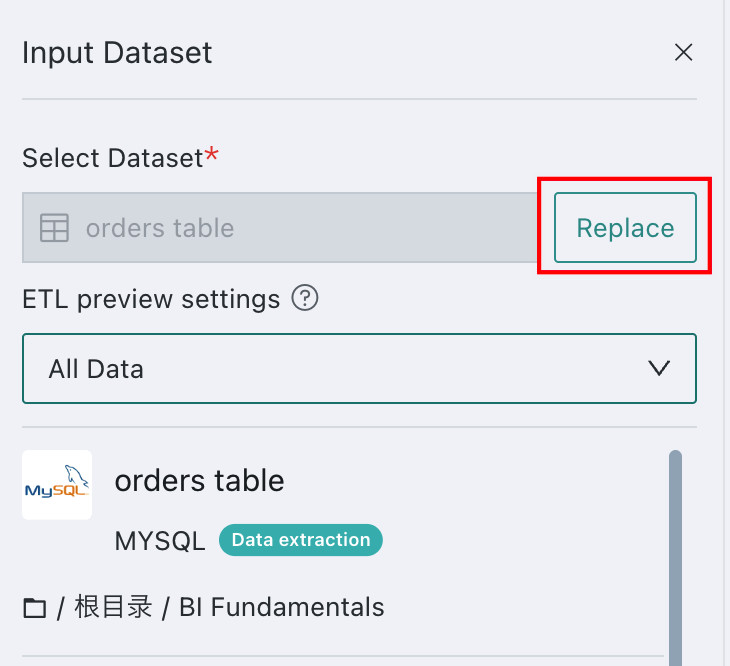Click the orders table dataset title

[199, 481]
